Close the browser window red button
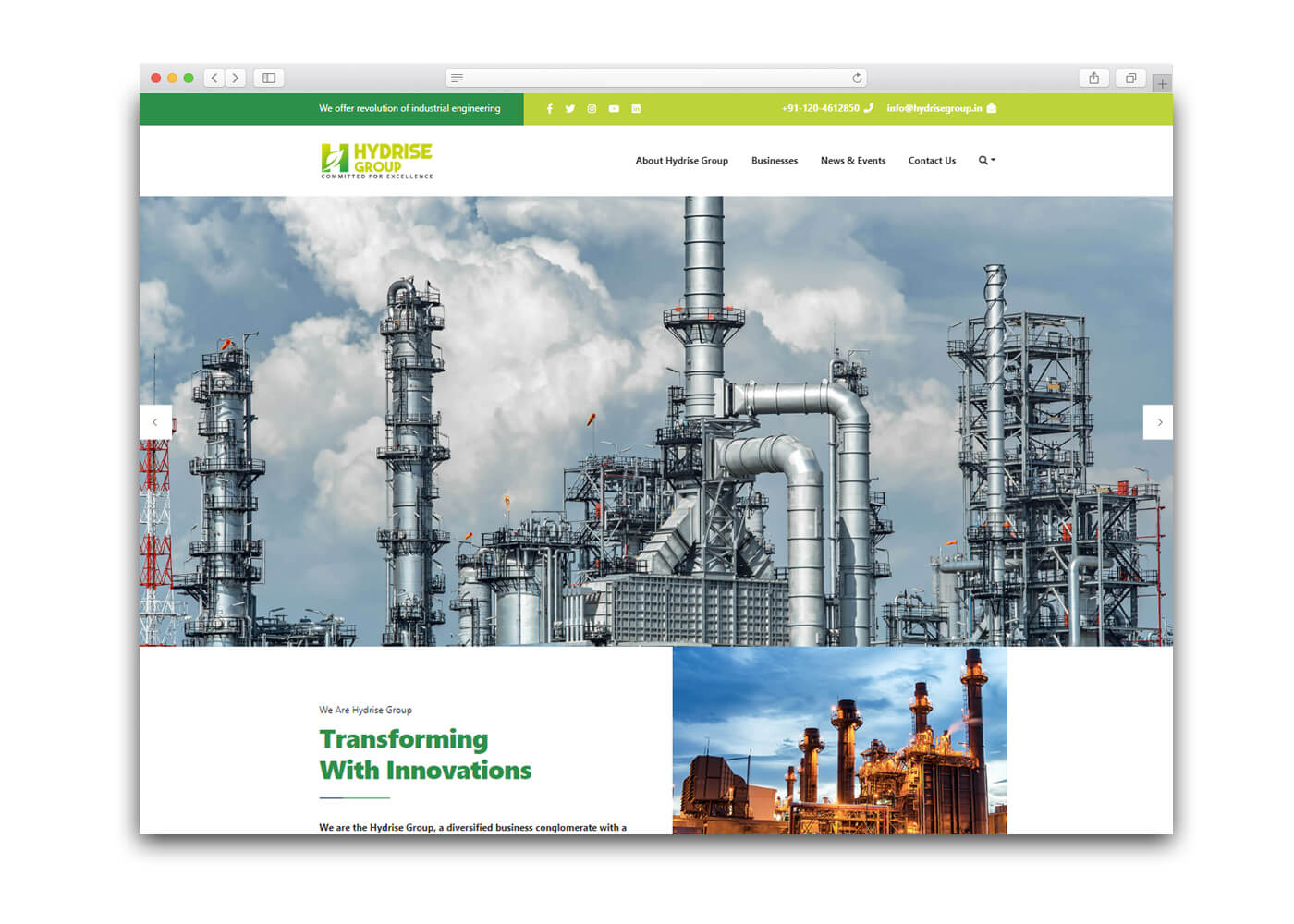This screenshot has height=924, width=1294. 156,79
